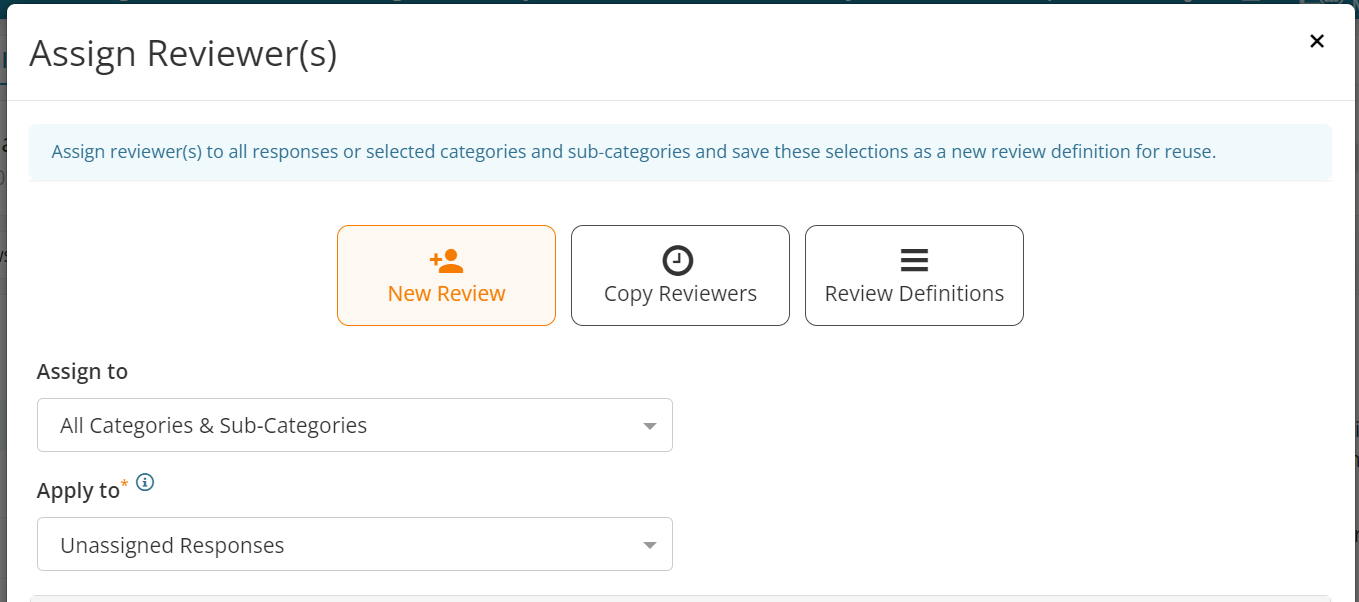
Task: Click the blue instruction banner text
Action: (x=633, y=152)
